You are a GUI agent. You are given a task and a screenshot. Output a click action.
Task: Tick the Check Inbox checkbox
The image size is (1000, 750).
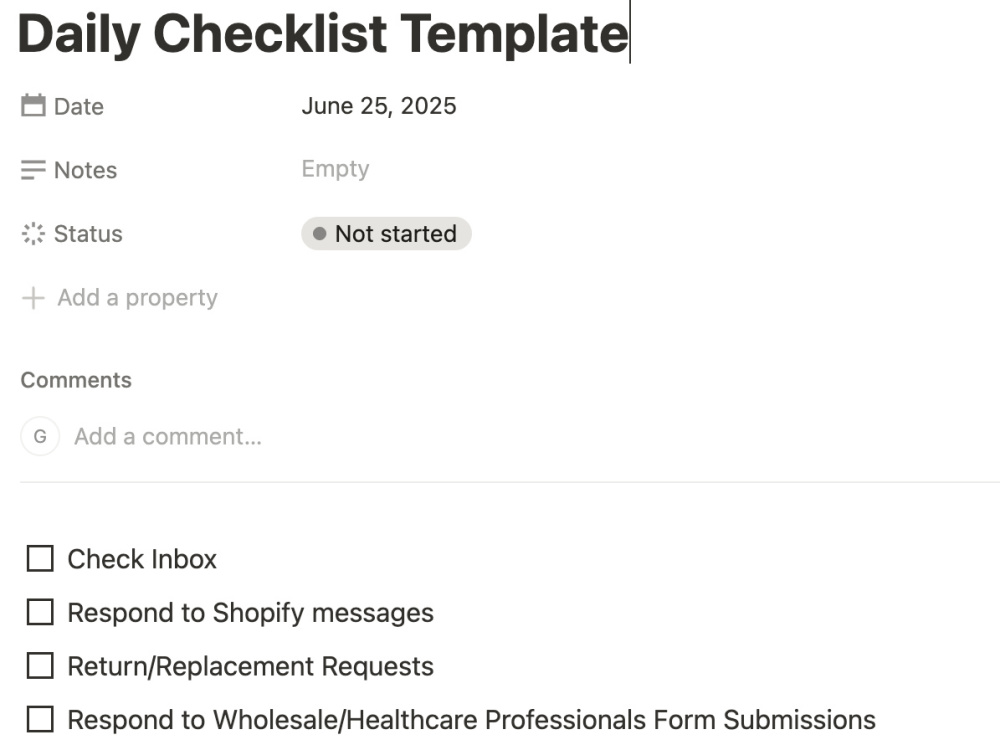tap(40, 559)
